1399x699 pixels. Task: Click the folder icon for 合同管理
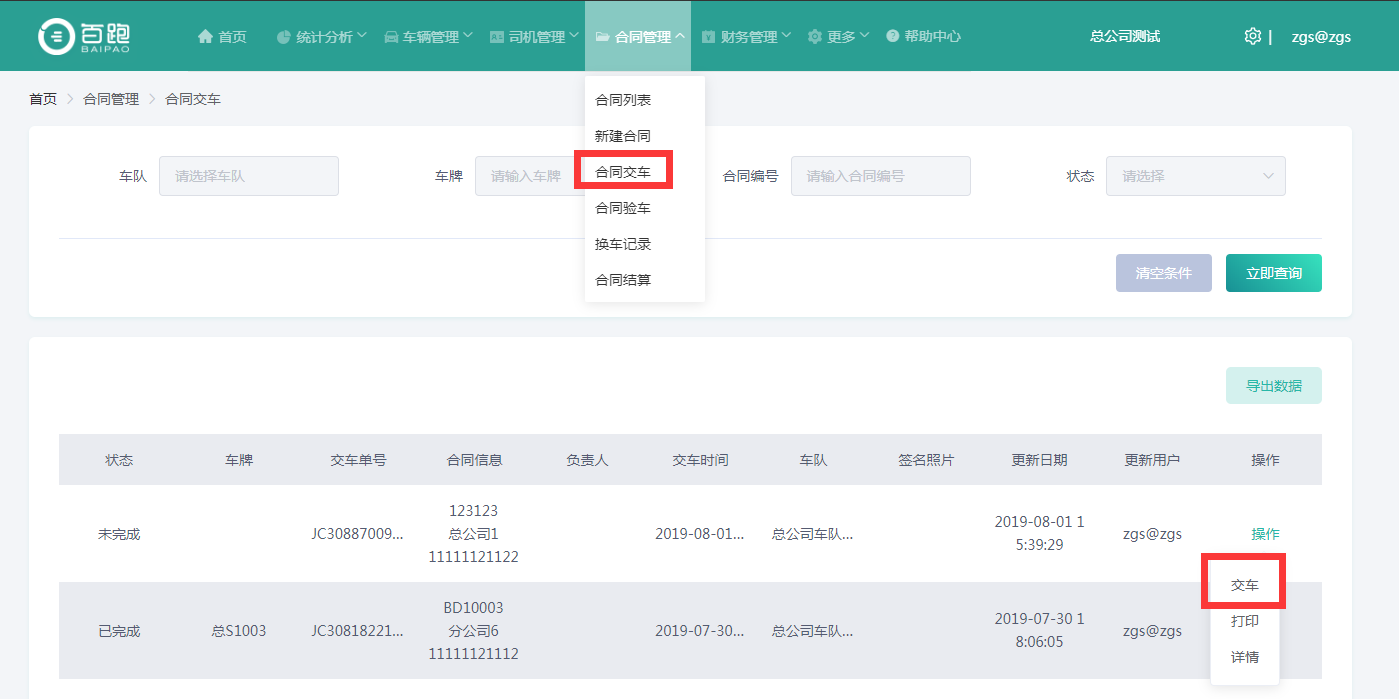(602, 37)
